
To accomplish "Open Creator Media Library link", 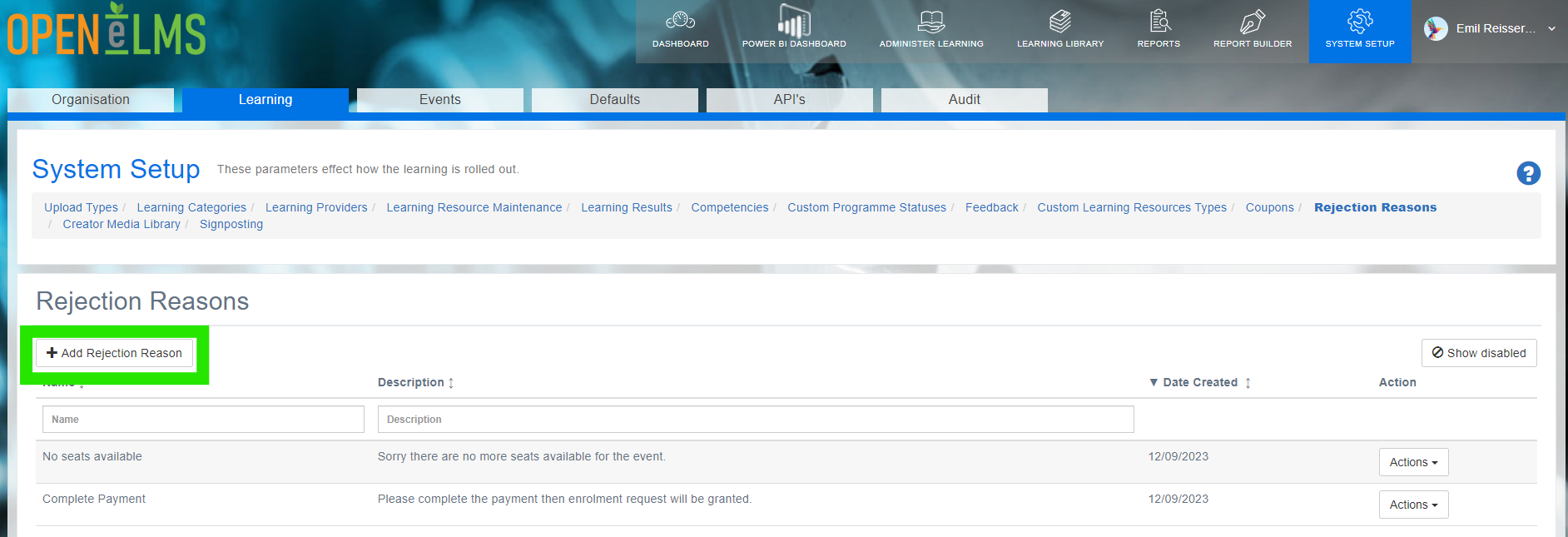I will pyautogui.click(x=122, y=224).
